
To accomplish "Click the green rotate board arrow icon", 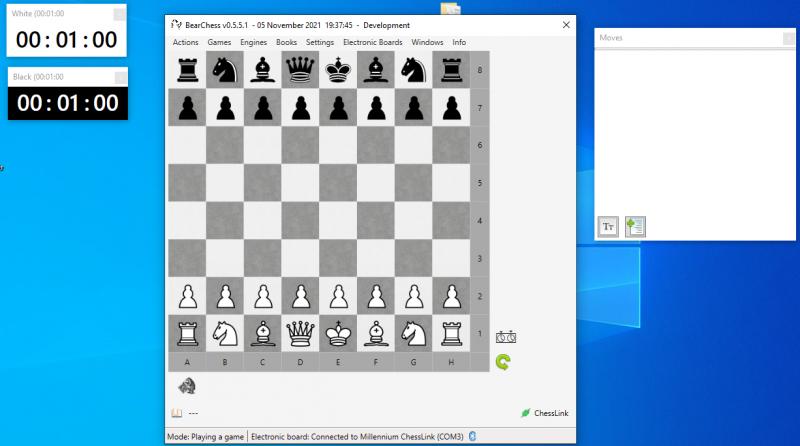I will [x=504, y=362].
